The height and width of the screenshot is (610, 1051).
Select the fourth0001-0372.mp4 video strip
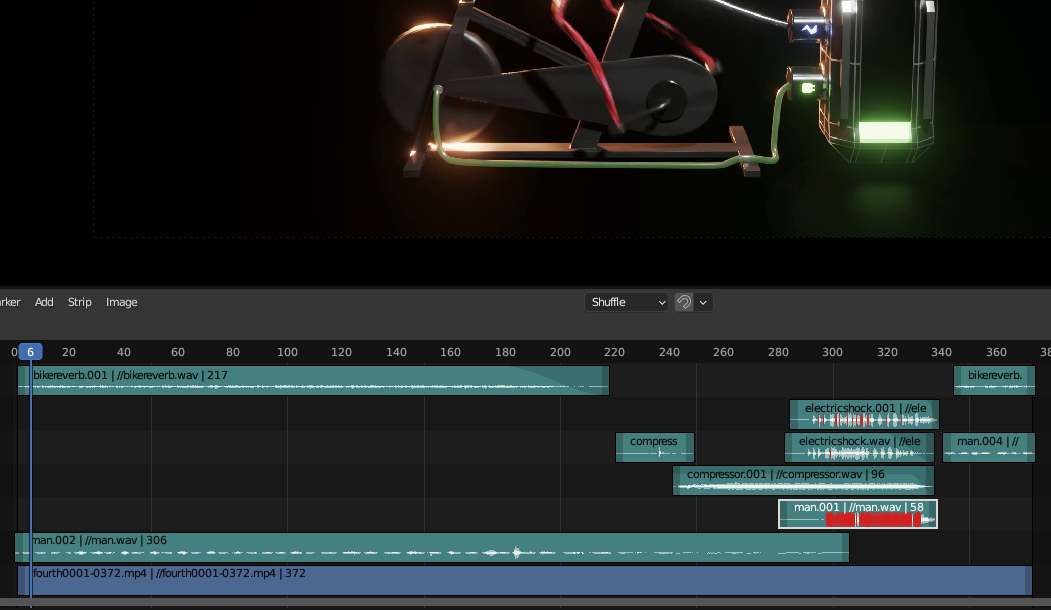525,580
